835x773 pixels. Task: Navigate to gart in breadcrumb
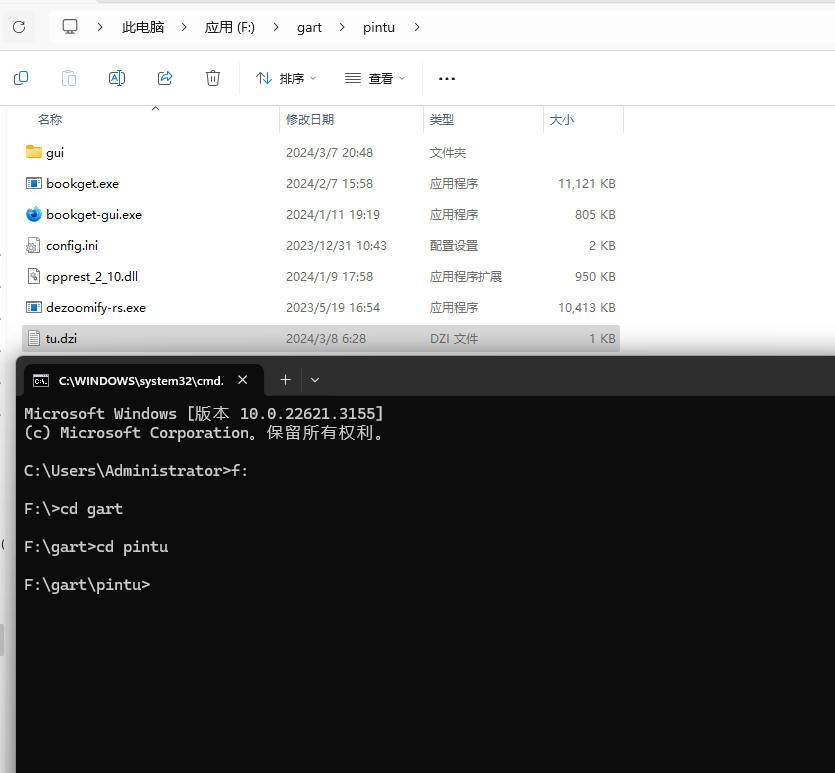point(309,27)
